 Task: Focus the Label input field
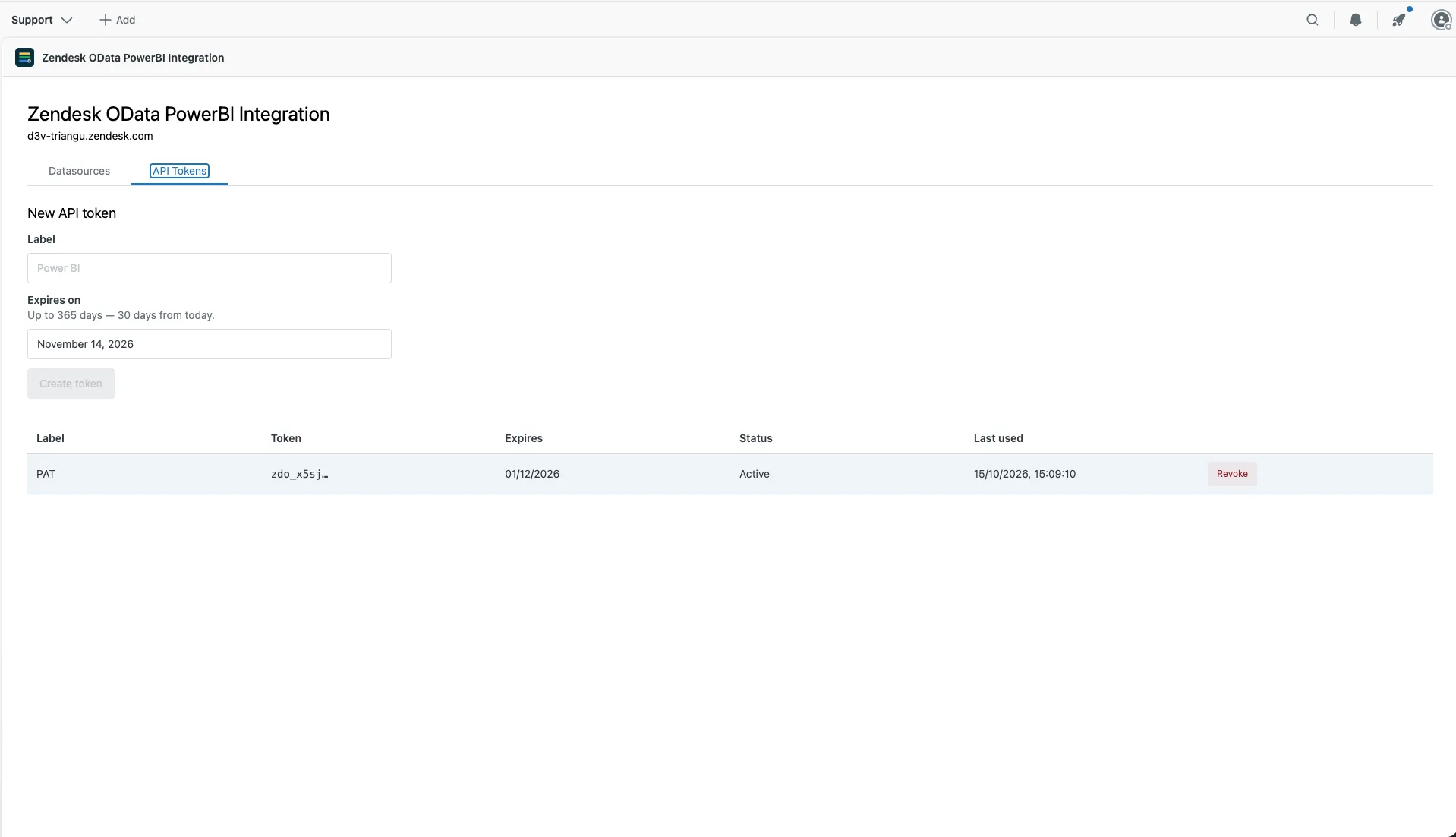coord(210,268)
